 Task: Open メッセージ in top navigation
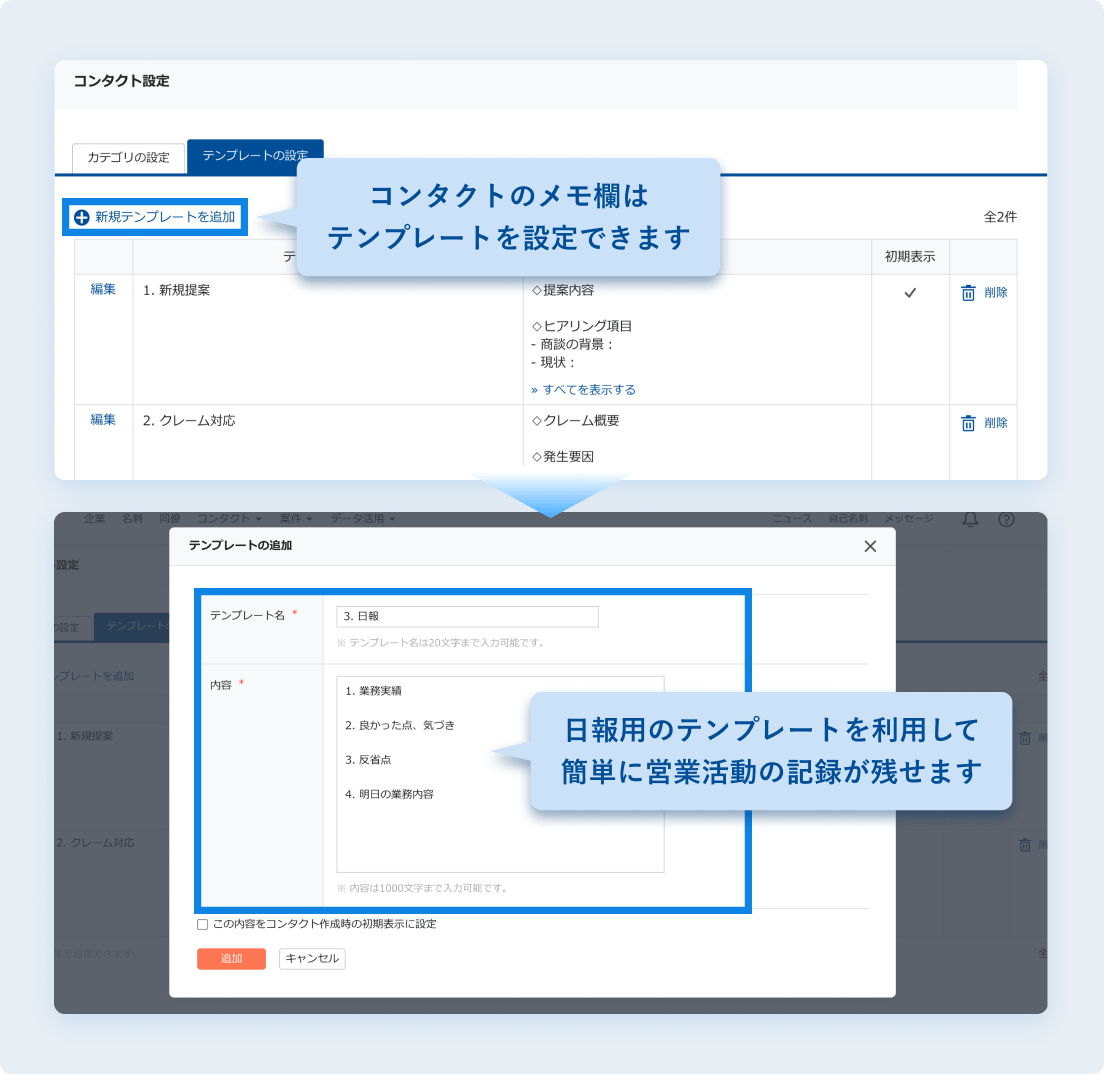[908, 519]
